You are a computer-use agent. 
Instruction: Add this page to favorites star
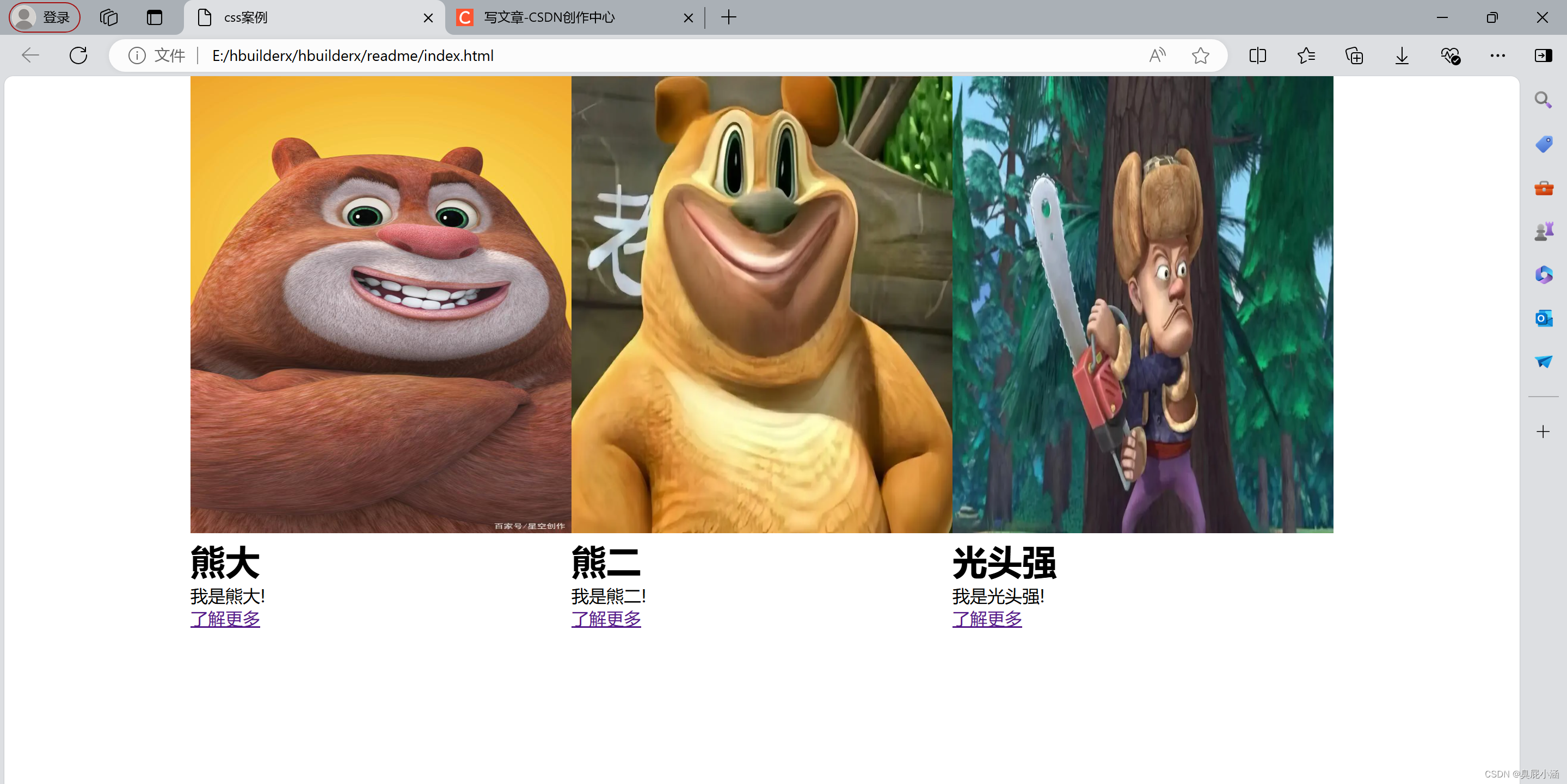(x=1200, y=55)
